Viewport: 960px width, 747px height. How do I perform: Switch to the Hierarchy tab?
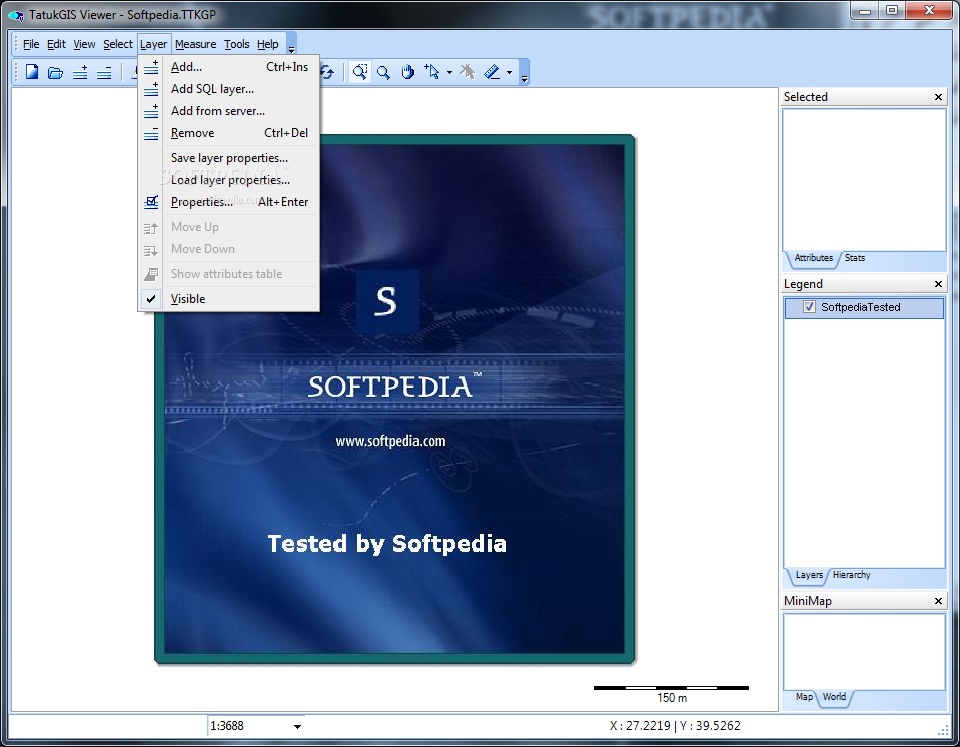[x=851, y=575]
